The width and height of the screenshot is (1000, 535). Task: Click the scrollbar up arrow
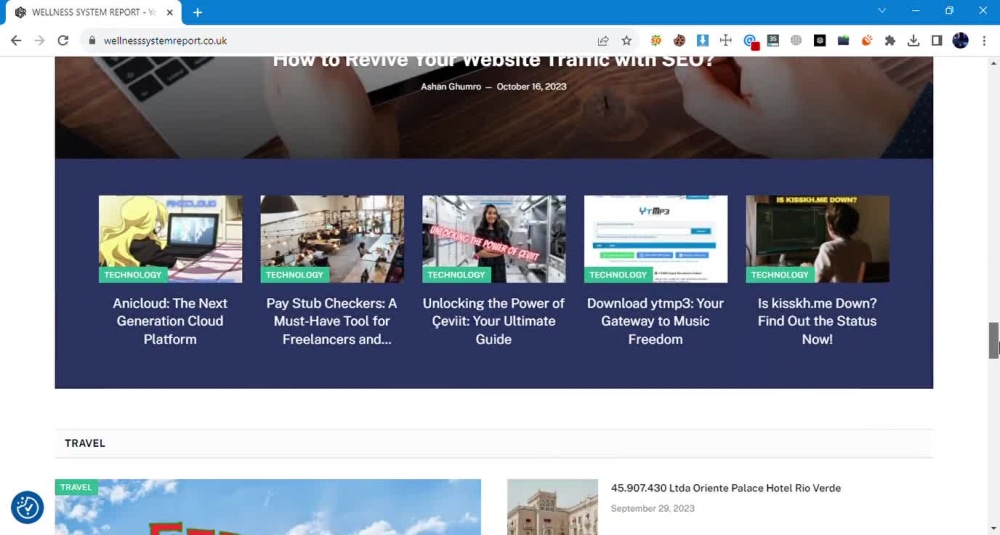[x=994, y=63]
